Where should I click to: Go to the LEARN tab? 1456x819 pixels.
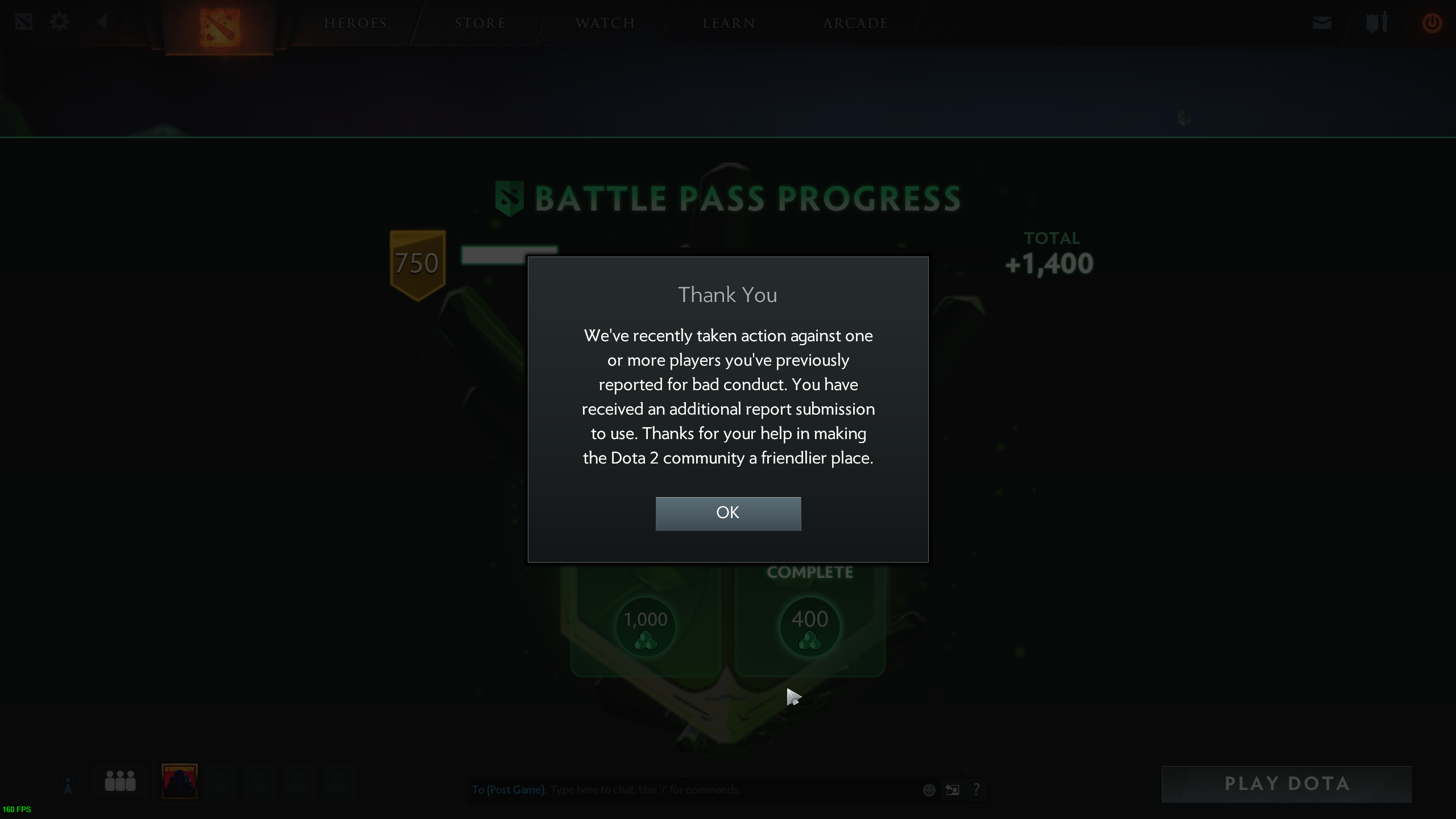(729, 23)
